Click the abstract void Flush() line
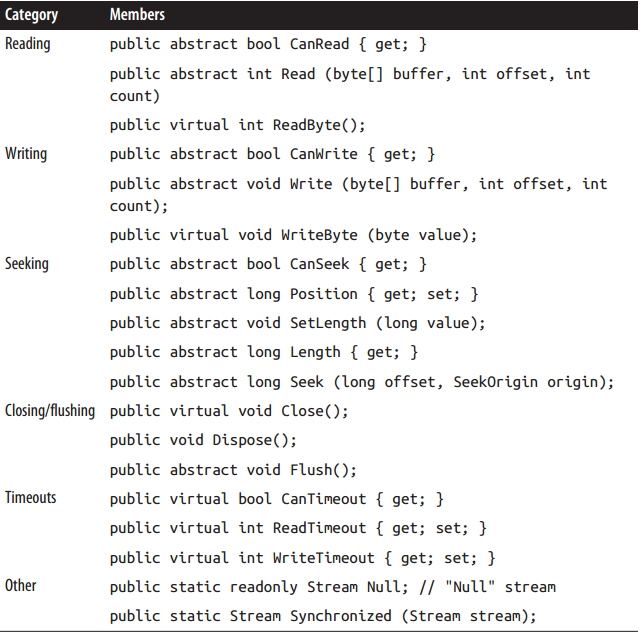The image size is (642, 632). pos(233,470)
